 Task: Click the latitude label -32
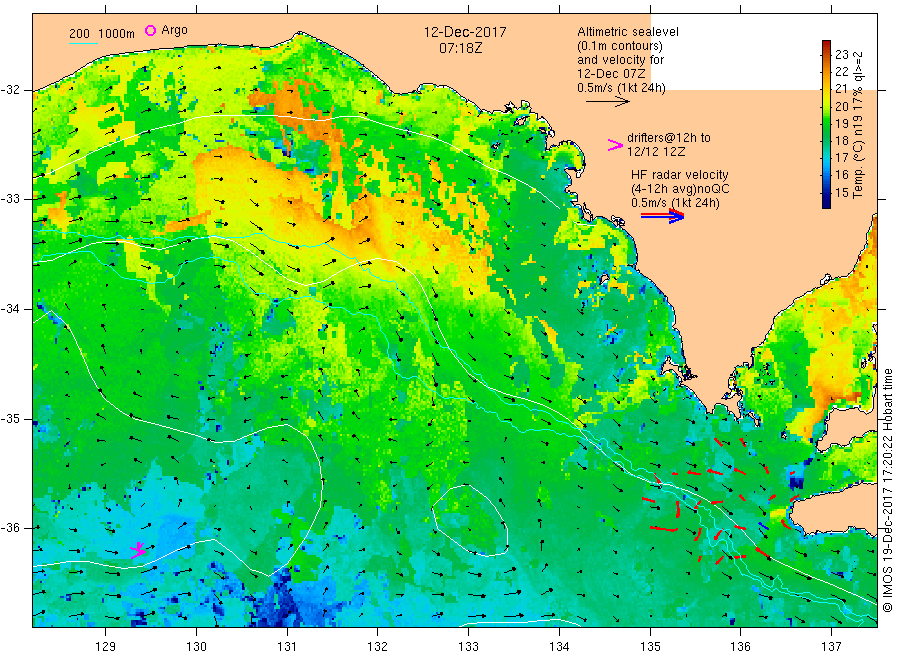pyautogui.click(x=11, y=90)
